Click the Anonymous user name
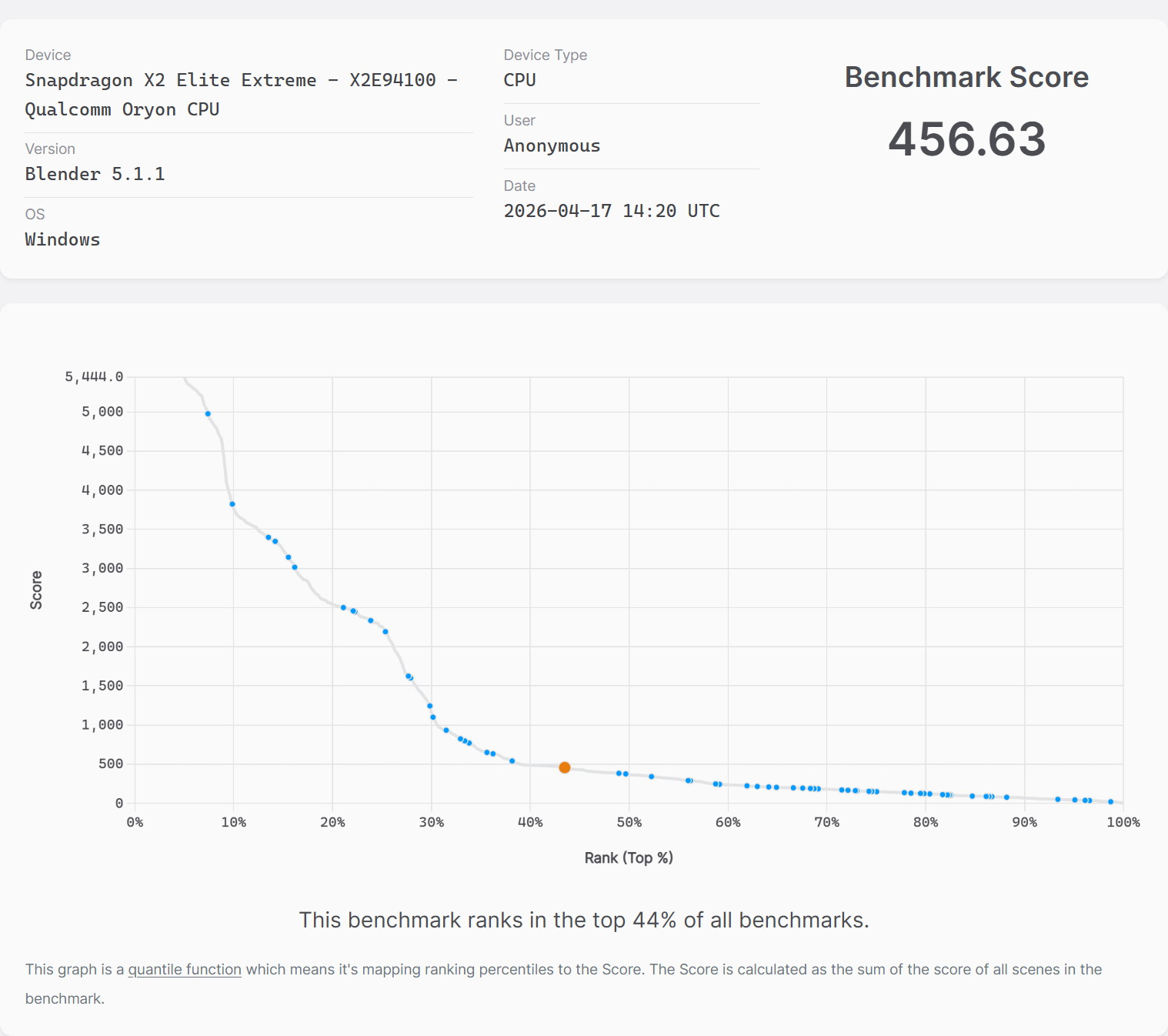Image resolution: width=1168 pixels, height=1036 pixels. point(552,145)
